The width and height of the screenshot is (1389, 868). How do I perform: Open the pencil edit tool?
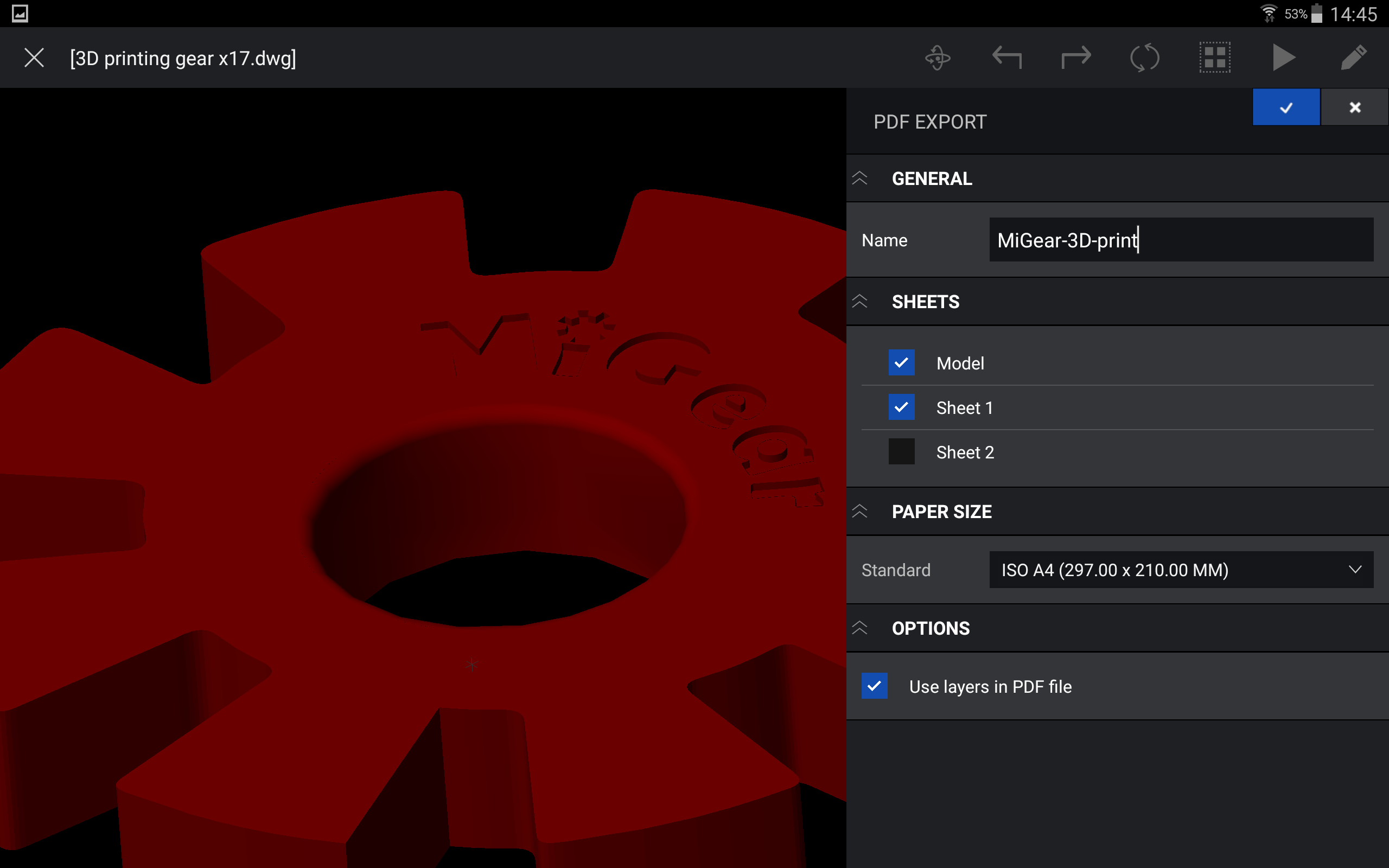pos(1353,58)
